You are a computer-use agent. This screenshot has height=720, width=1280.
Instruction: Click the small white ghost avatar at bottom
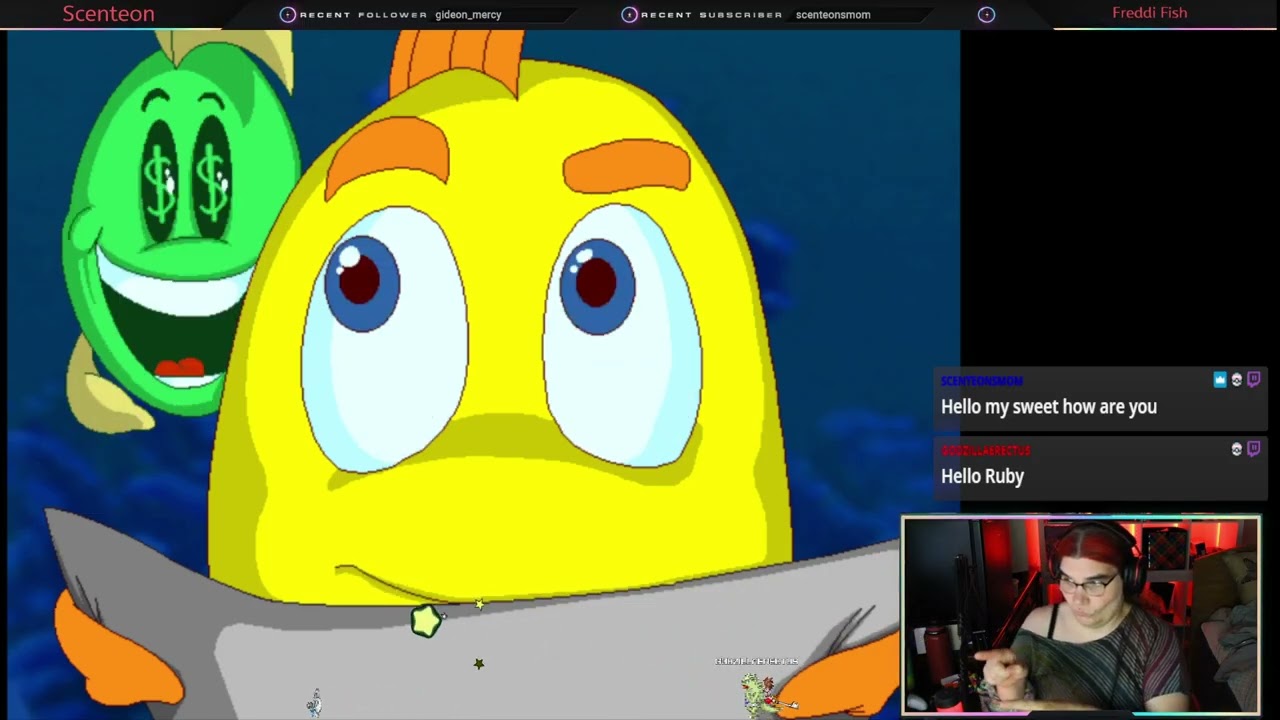pyautogui.click(x=315, y=703)
